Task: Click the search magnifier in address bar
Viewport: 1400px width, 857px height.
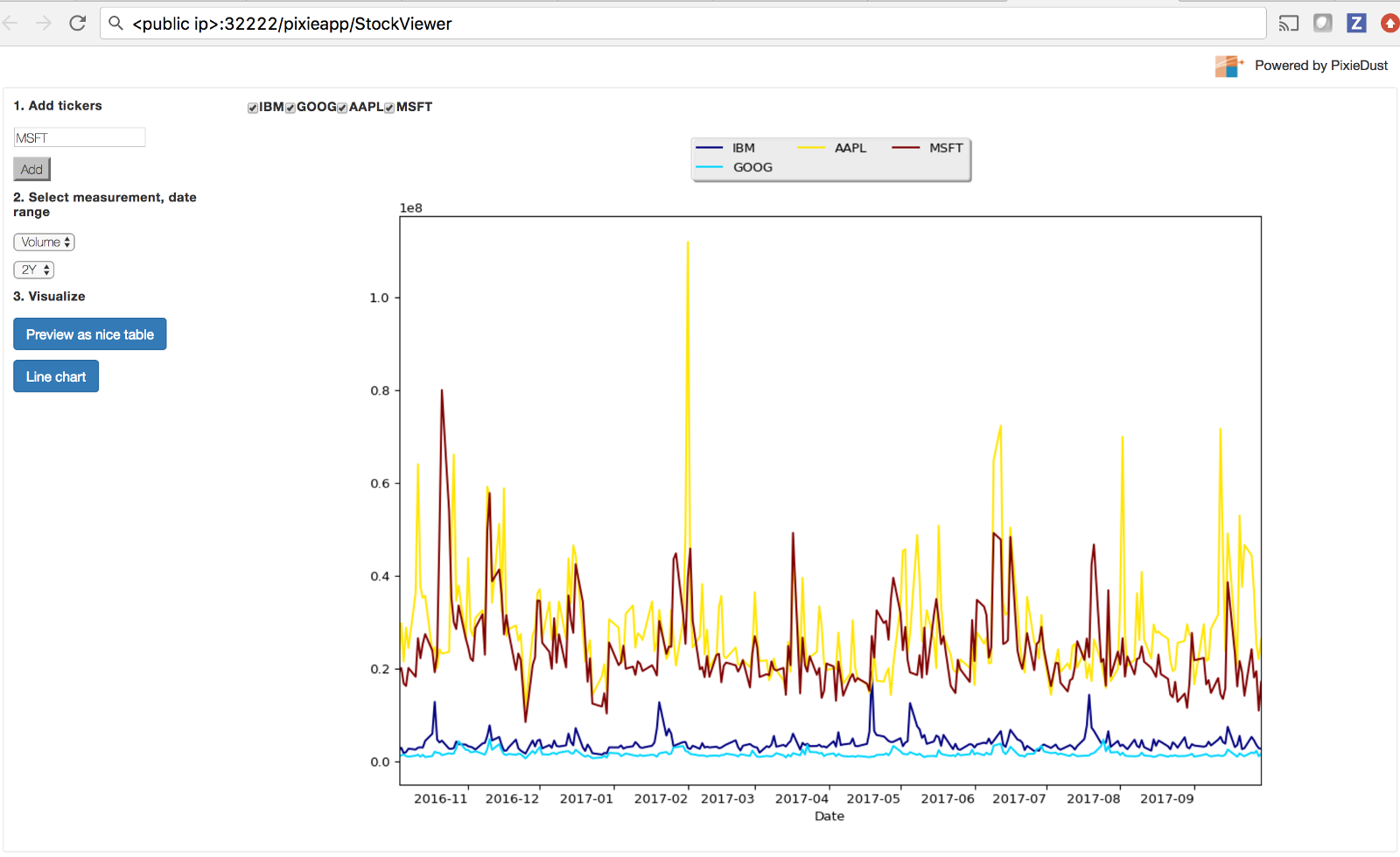Action: pos(115,24)
